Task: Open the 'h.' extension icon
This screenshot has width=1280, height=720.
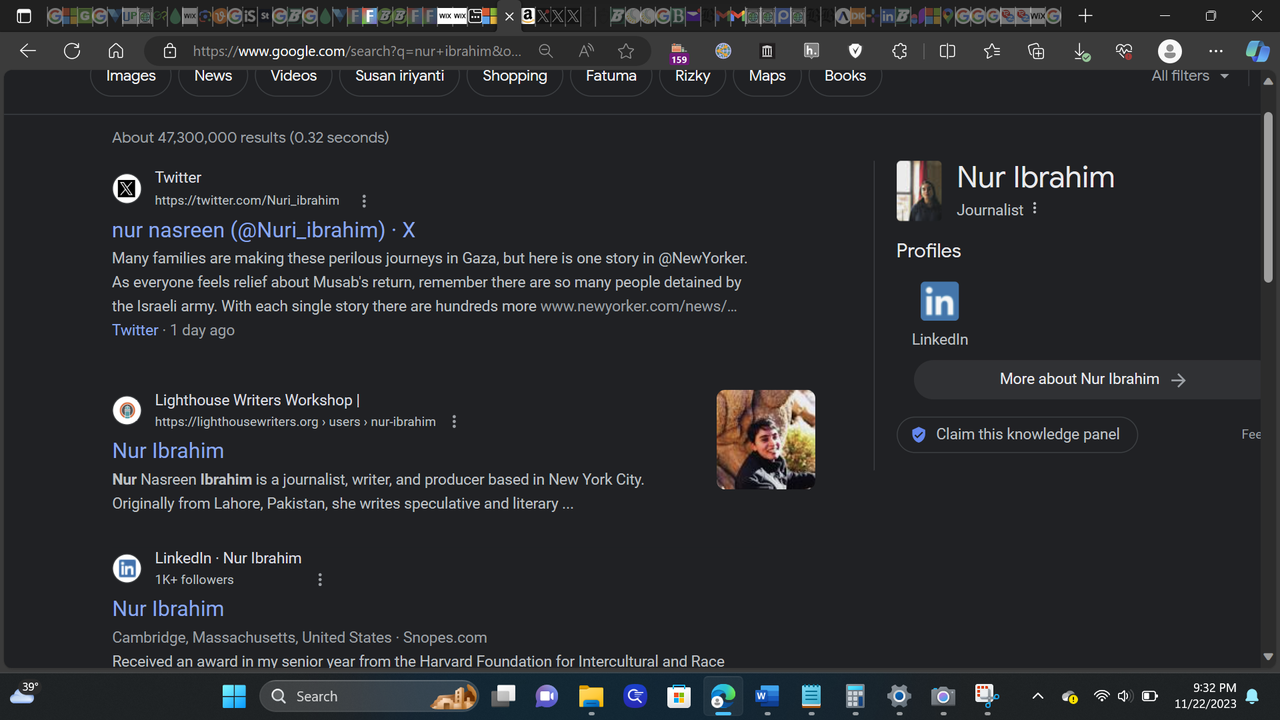Action: 811,51
